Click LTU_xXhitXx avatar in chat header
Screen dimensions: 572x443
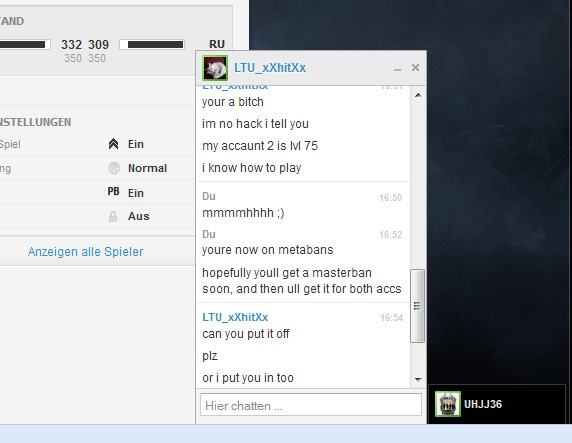click(x=215, y=68)
